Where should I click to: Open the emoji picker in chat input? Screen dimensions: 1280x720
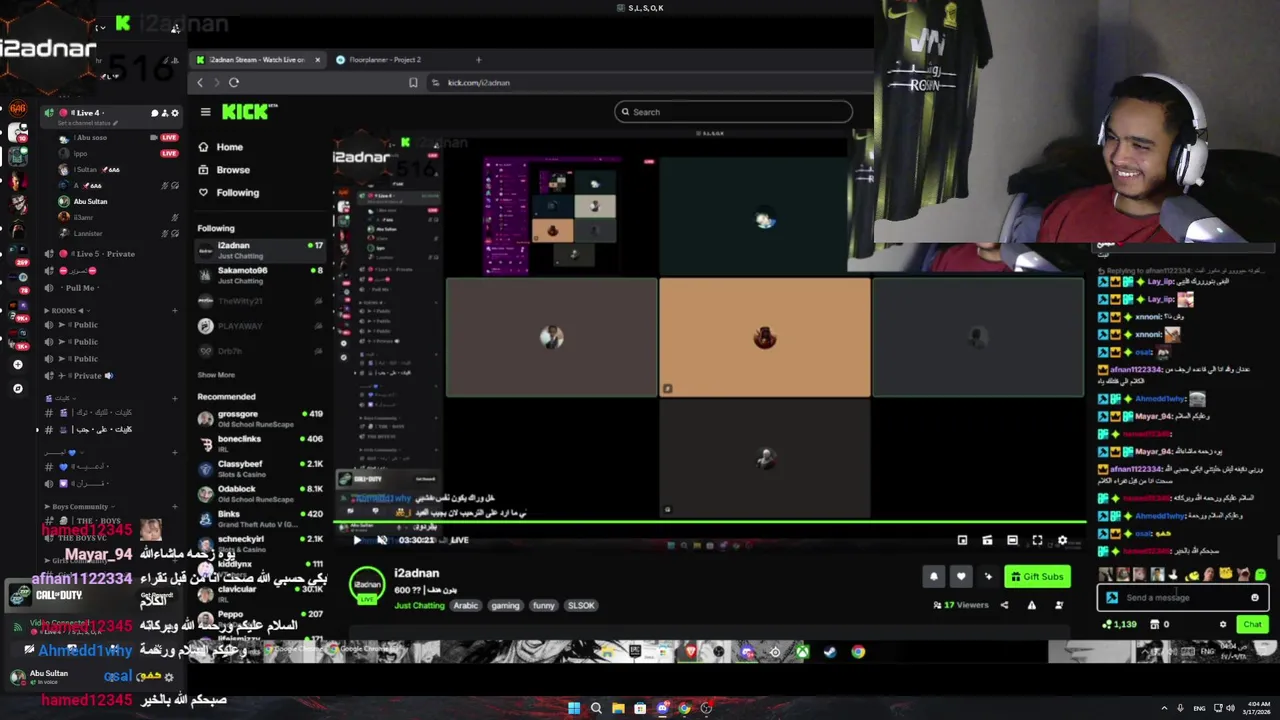click(x=1255, y=598)
